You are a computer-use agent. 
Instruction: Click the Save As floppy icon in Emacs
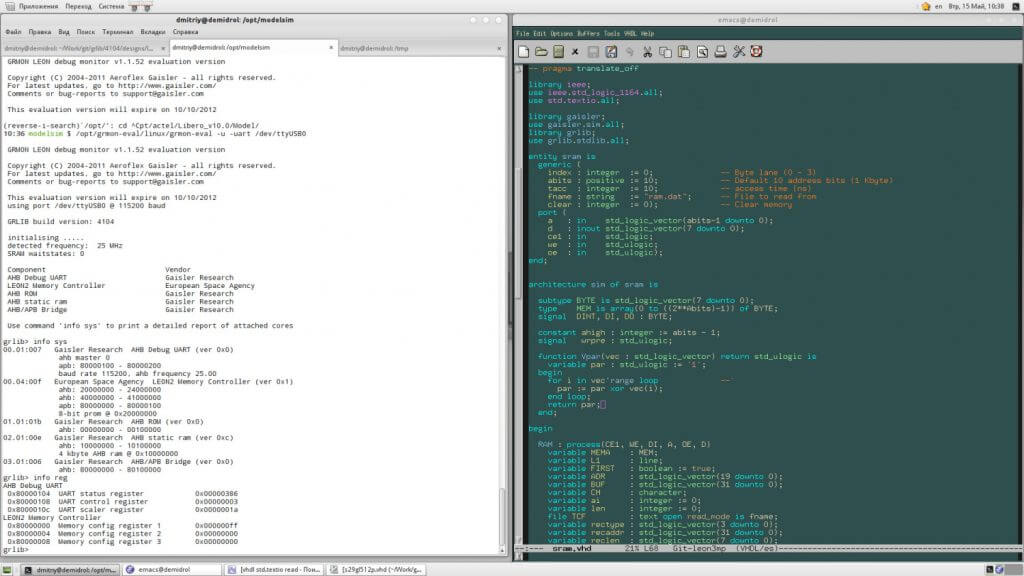point(611,52)
